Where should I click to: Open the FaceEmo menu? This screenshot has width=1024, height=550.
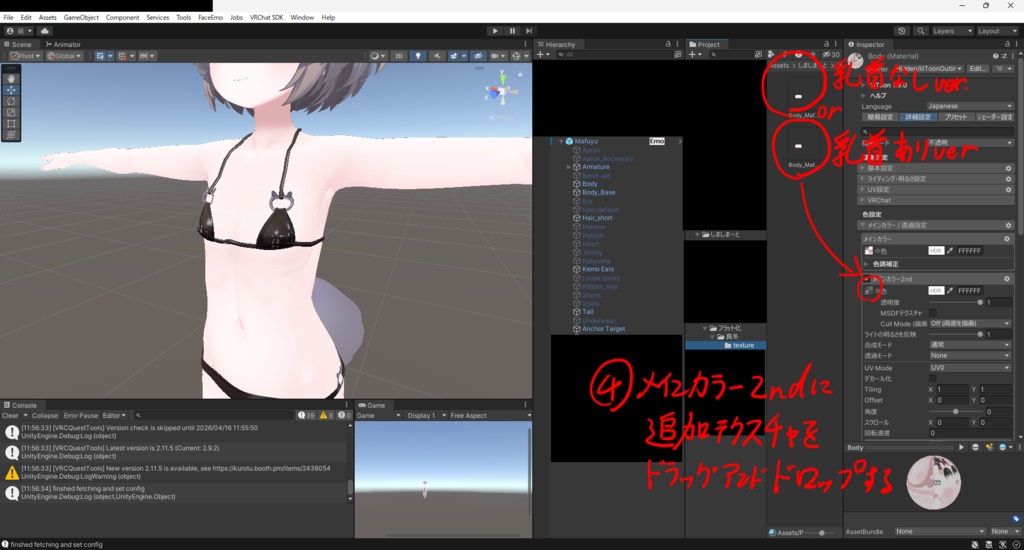click(210, 18)
